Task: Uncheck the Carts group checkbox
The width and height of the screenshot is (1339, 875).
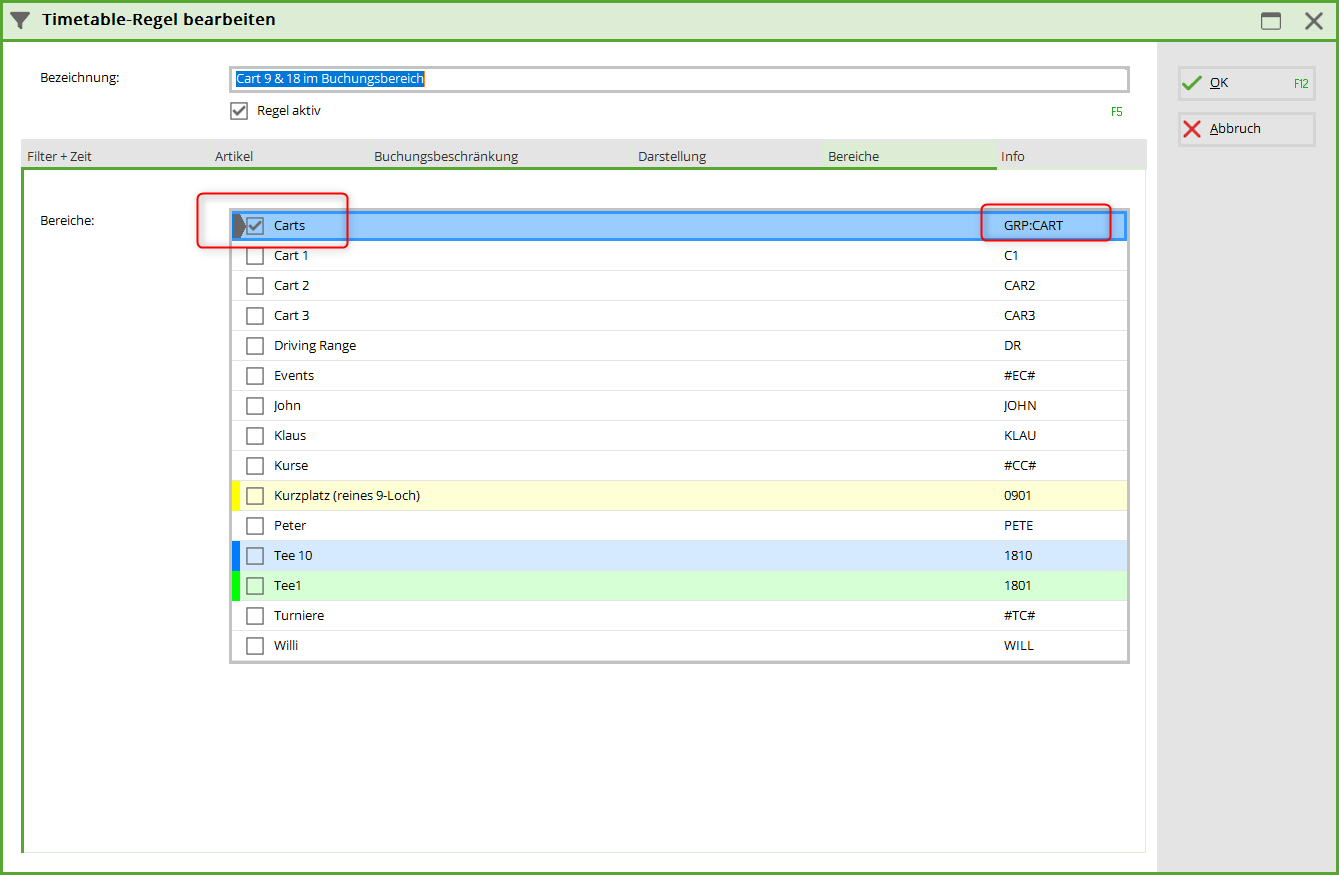Action: [x=255, y=226]
